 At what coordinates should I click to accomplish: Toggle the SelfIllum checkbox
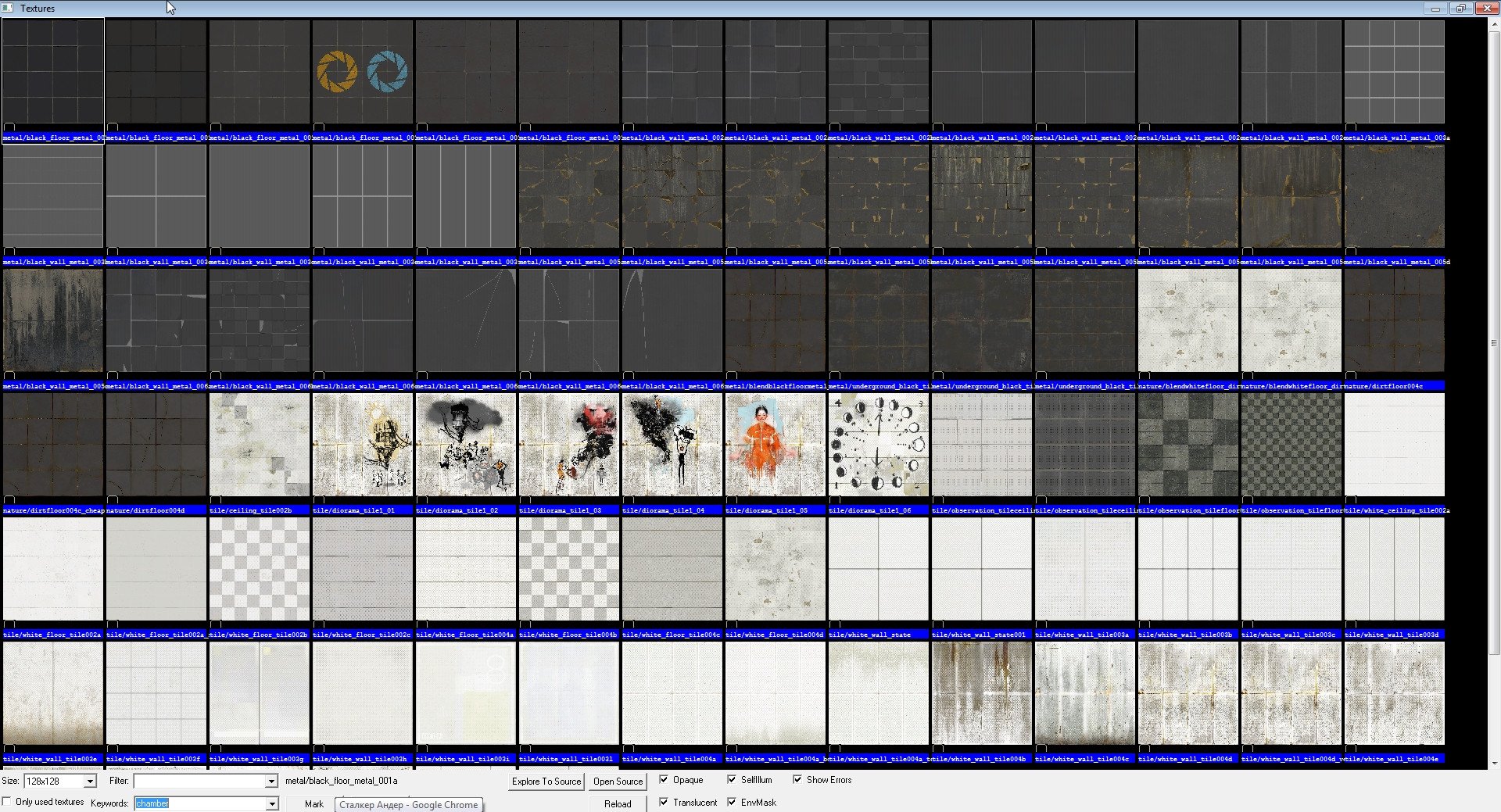tap(732, 780)
